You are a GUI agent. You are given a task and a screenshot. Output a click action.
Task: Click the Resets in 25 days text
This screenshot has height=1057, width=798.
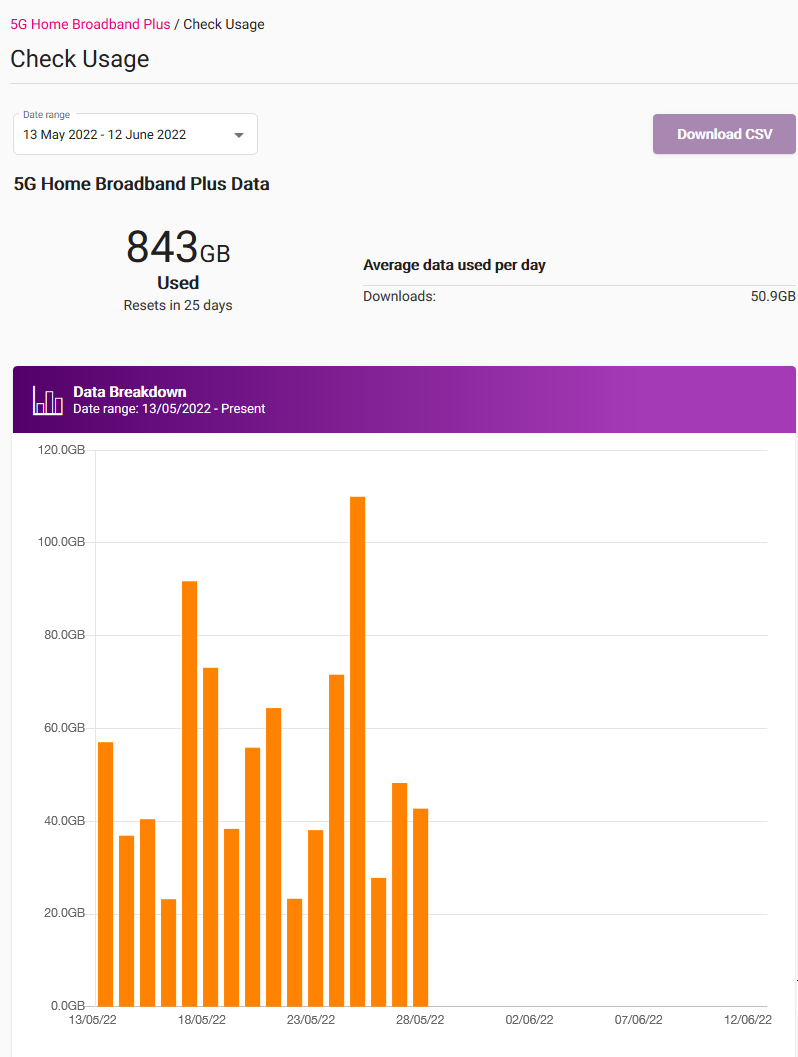pos(178,305)
